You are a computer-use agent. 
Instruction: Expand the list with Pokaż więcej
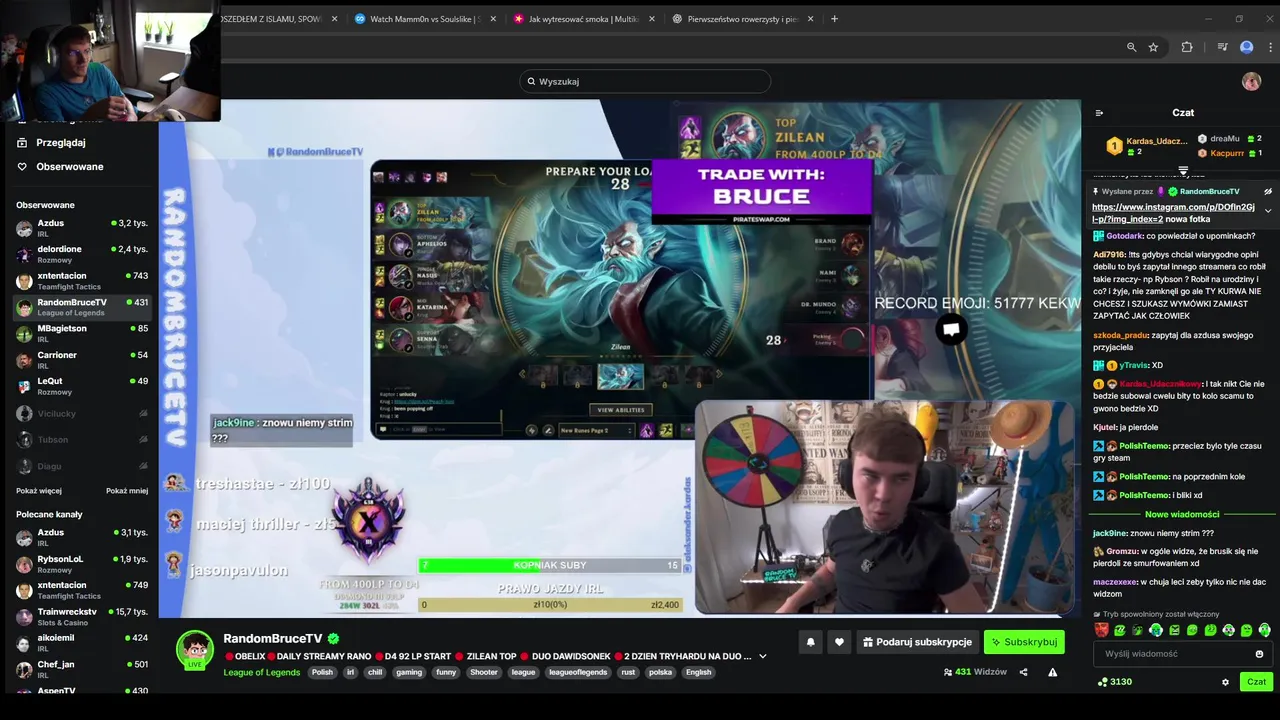click(39, 491)
